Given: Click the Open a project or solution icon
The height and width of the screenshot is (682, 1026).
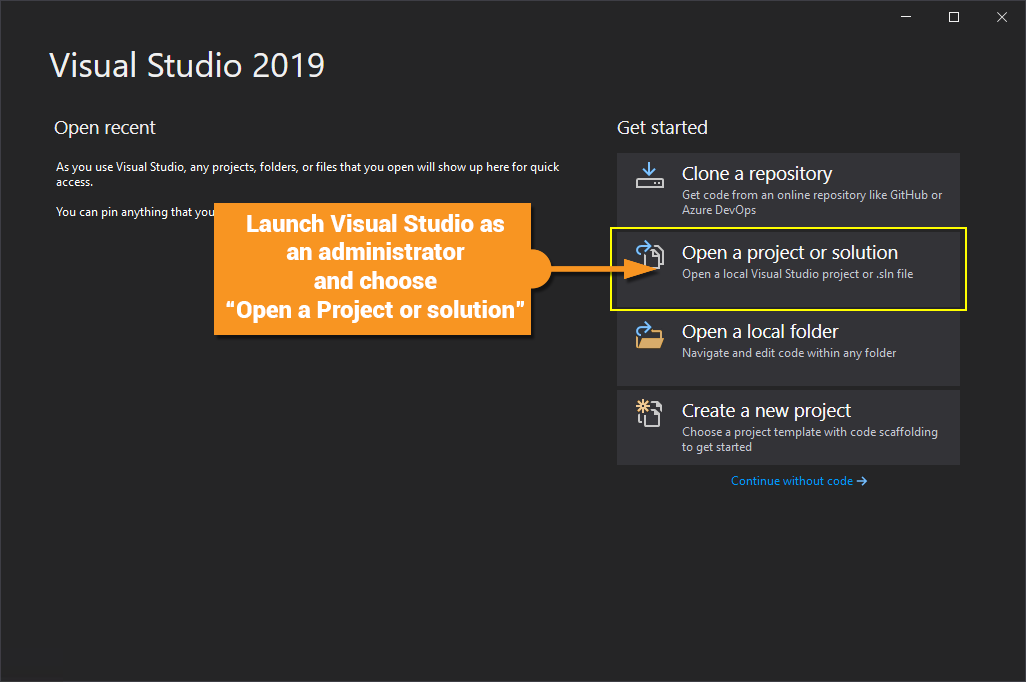Looking at the screenshot, I should pos(649,254).
